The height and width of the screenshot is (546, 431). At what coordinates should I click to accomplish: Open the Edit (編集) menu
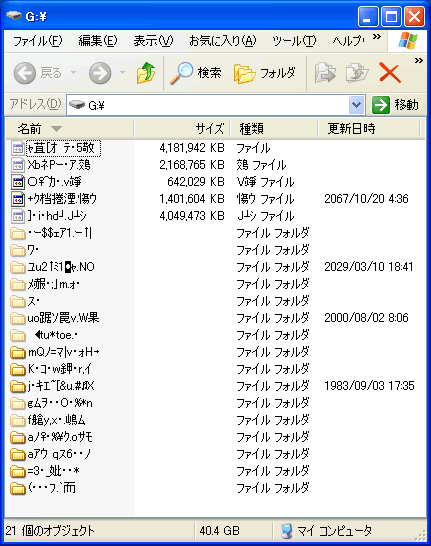98,41
